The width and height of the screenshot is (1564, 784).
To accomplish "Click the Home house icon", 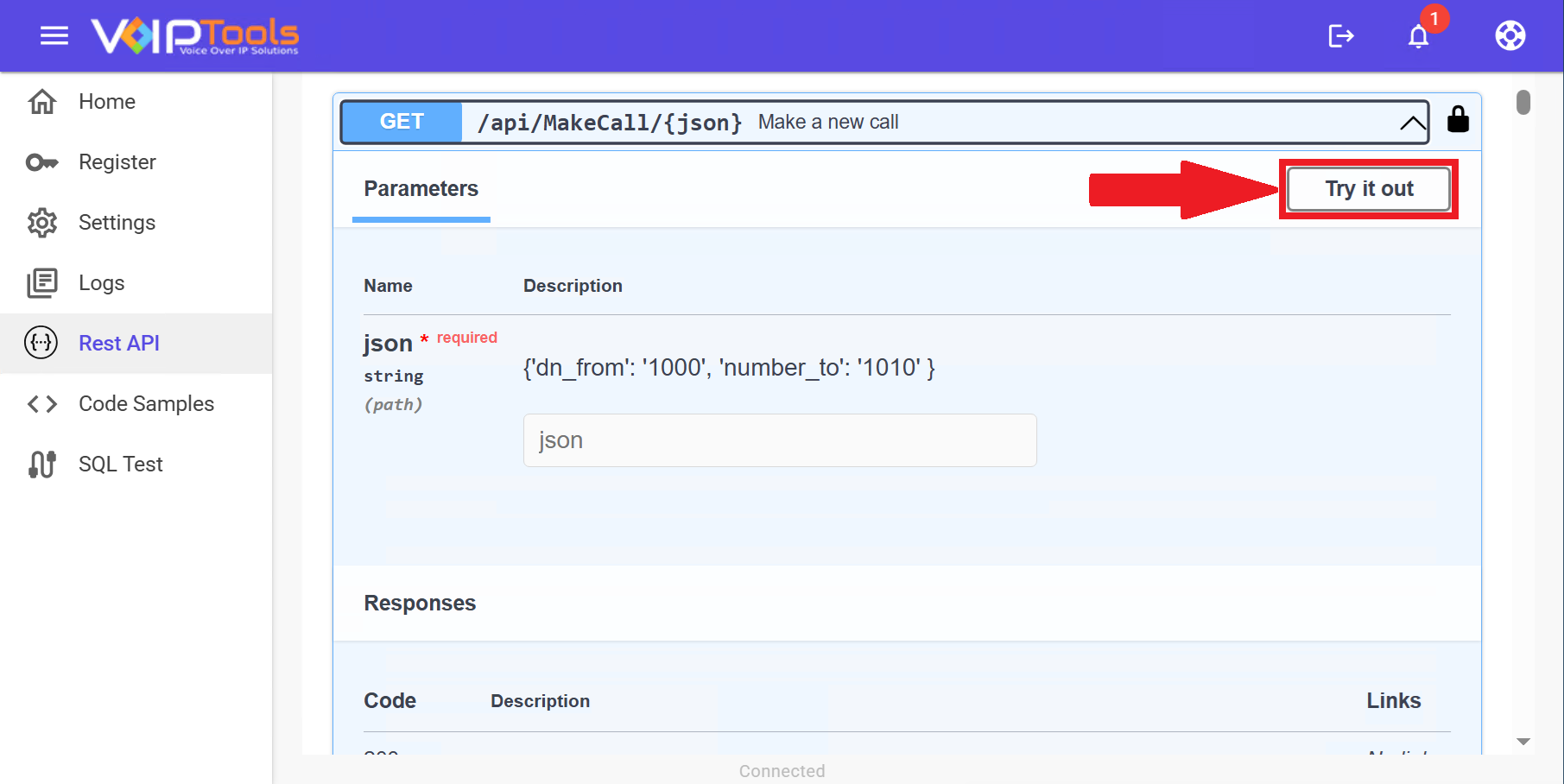I will tap(42, 102).
